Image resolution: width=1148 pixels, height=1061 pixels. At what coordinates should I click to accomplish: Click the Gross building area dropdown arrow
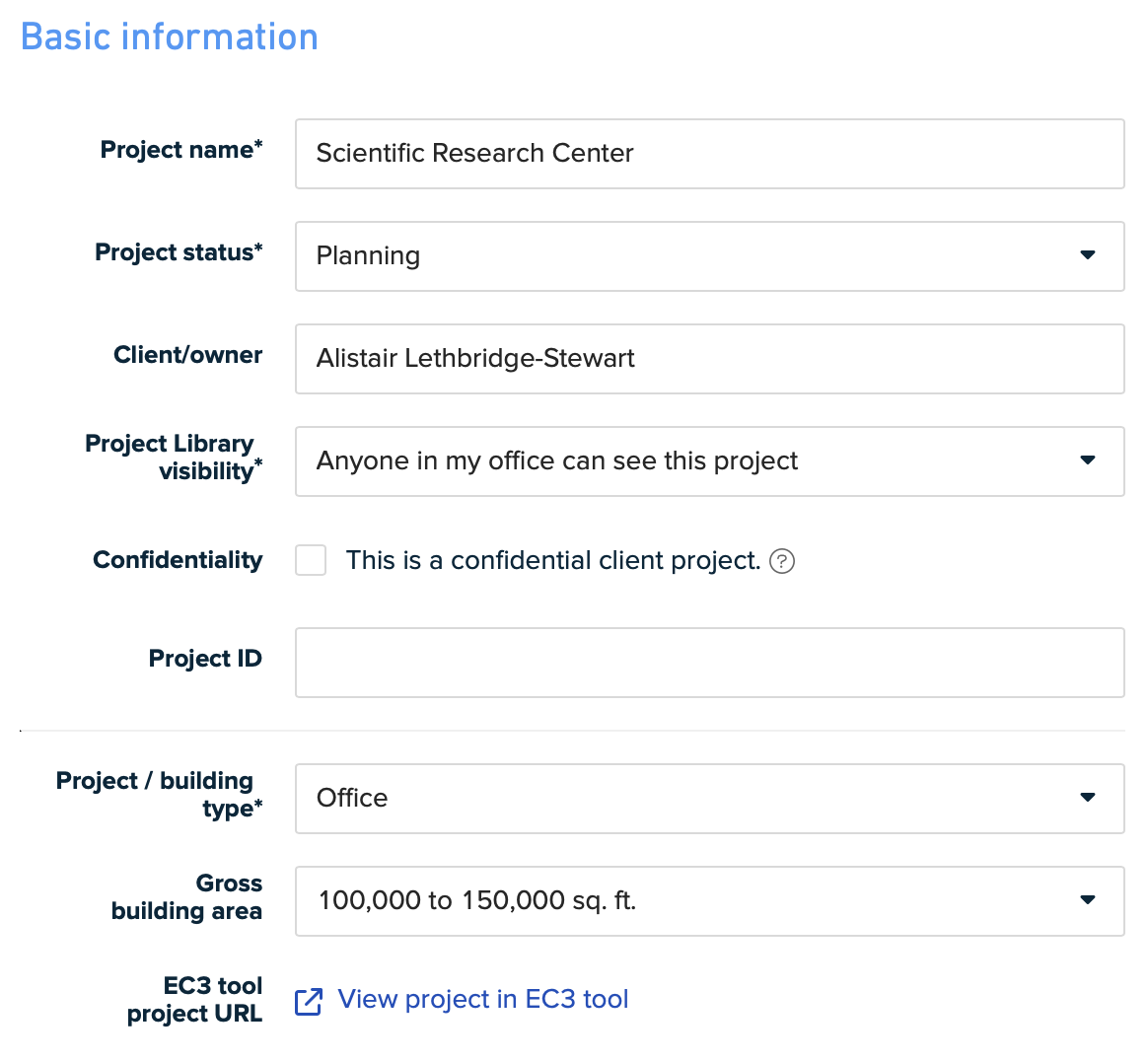coord(1087,899)
